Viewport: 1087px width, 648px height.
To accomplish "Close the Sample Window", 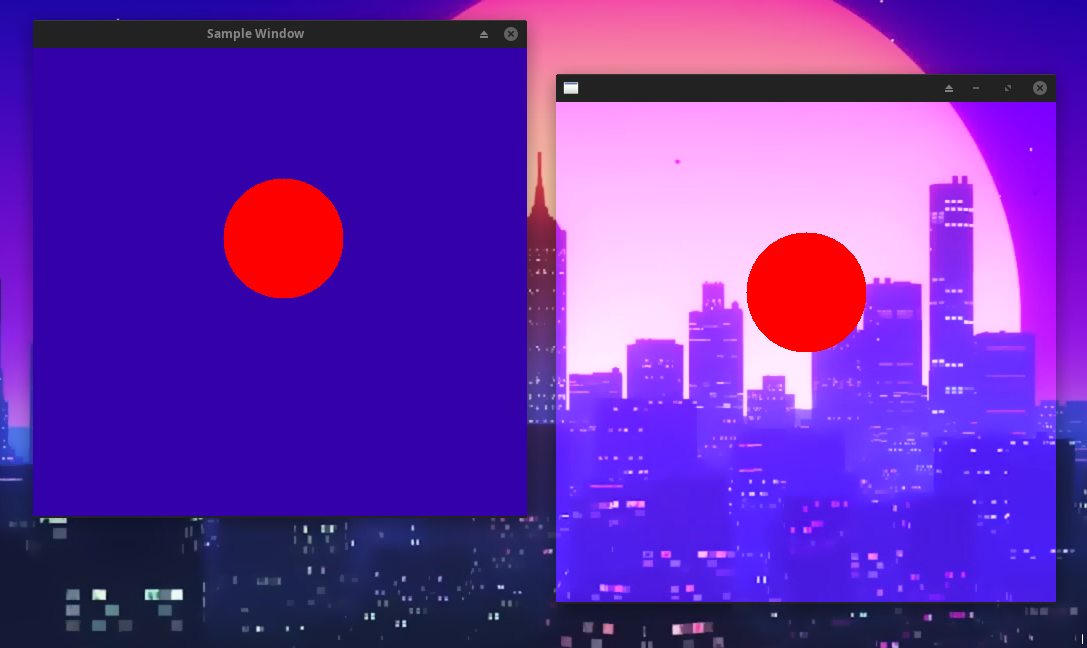I will coord(511,33).
